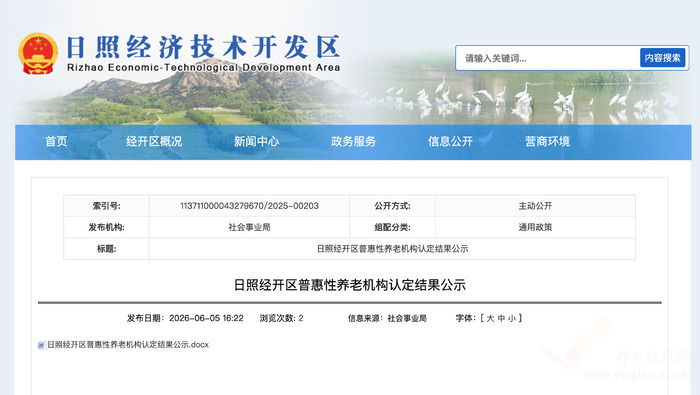This screenshot has width=700, height=395.
Task: Click the 通用政策 category cell
Action: pyautogui.click(x=535, y=227)
